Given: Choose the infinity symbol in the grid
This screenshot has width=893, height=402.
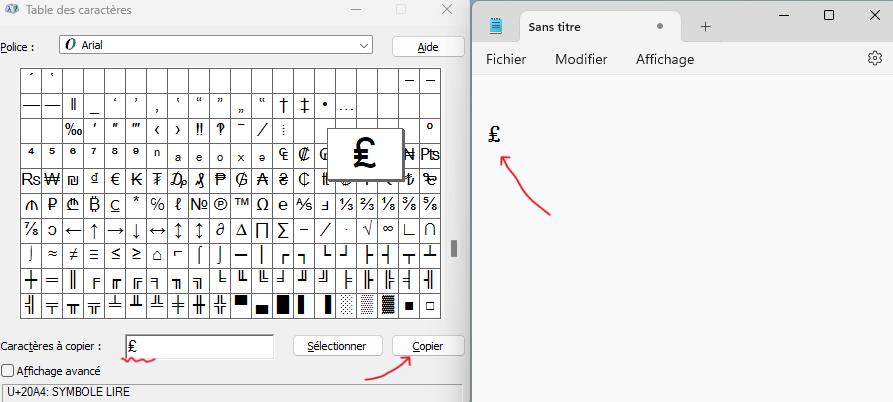Looking at the screenshot, I should 388,230.
